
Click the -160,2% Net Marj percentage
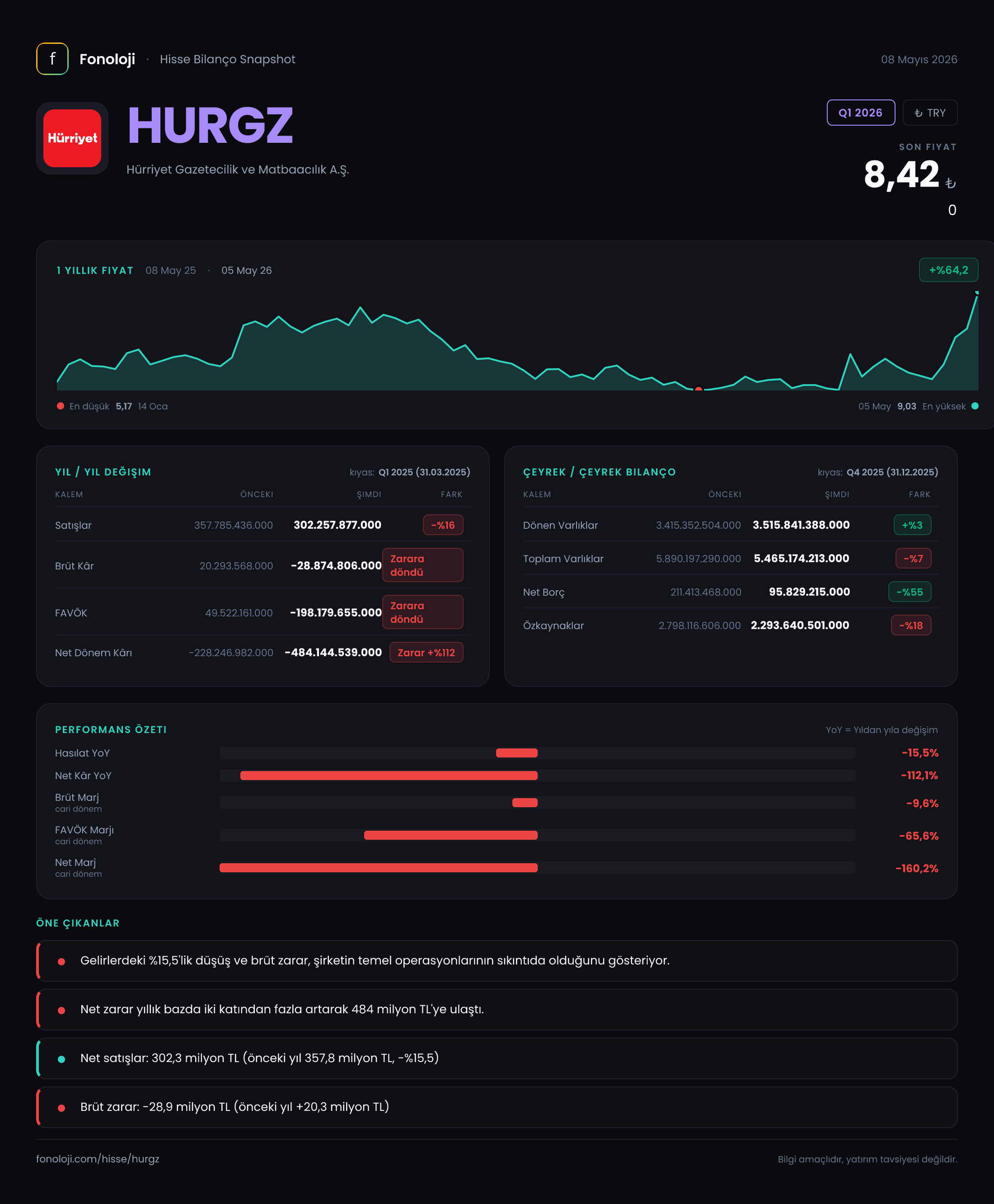(917, 868)
